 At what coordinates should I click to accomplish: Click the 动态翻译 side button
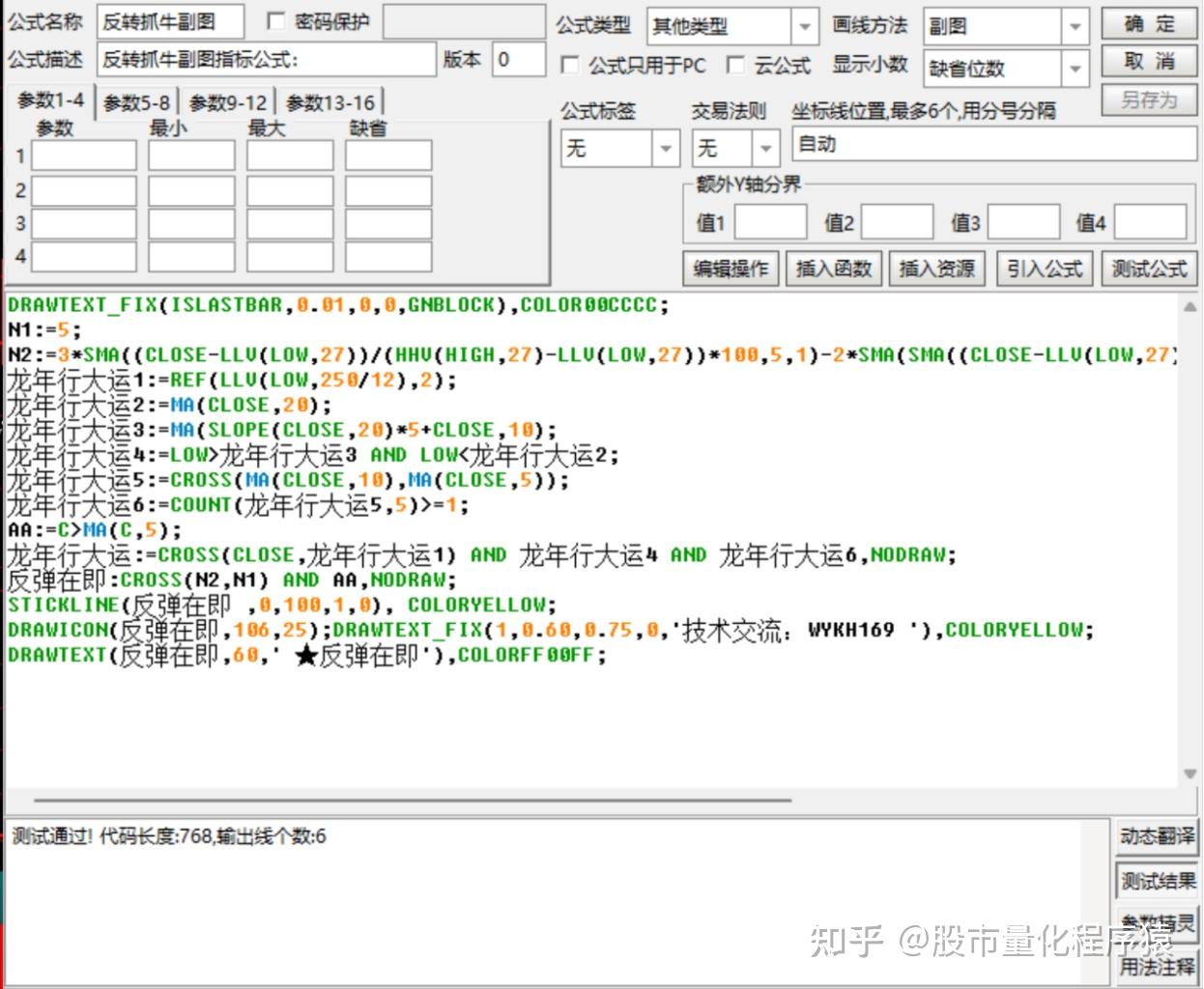(x=1157, y=835)
